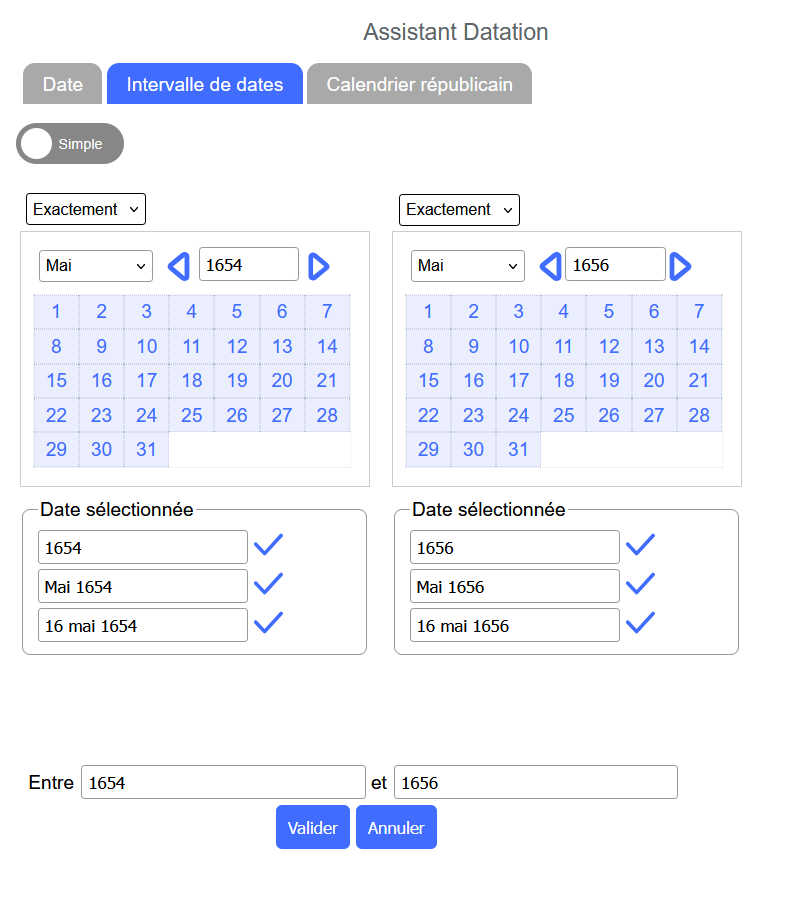This screenshot has height=910, width=799.
Task: Open the Calendrier républicain tab
Action: click(419, 85)
